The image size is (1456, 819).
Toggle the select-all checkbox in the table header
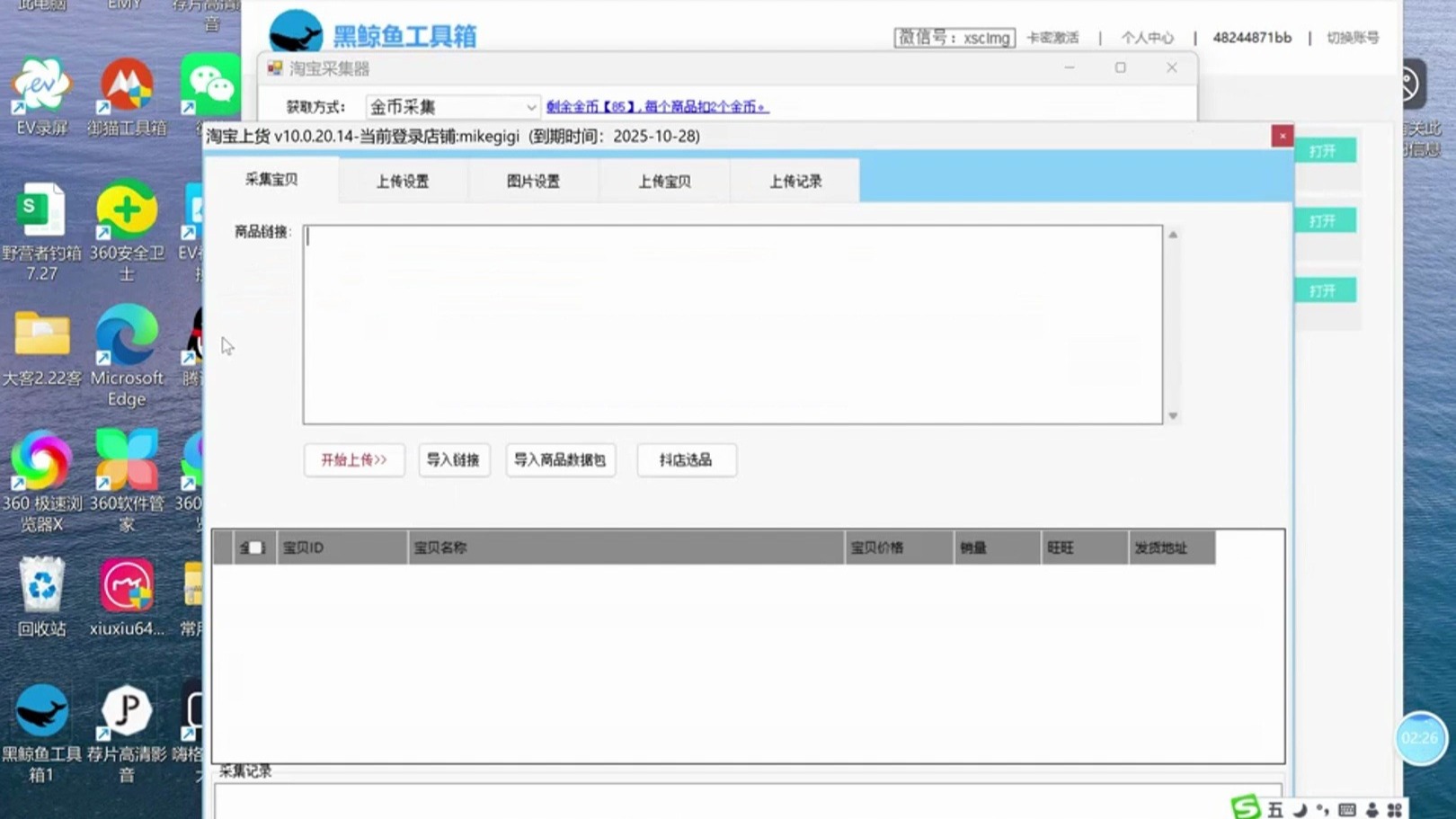tap(254, 547)
